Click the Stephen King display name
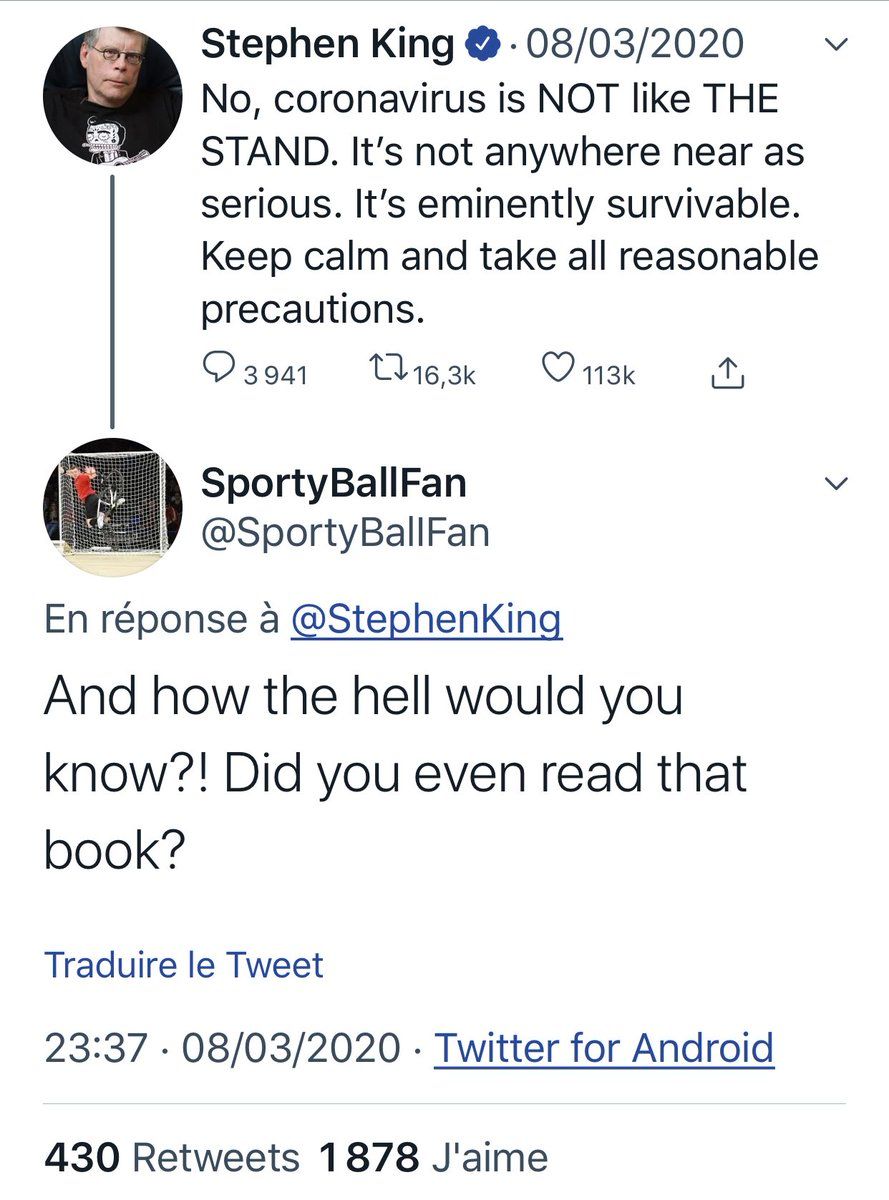This screenshot has width=889, height=1200. (328, 44)
